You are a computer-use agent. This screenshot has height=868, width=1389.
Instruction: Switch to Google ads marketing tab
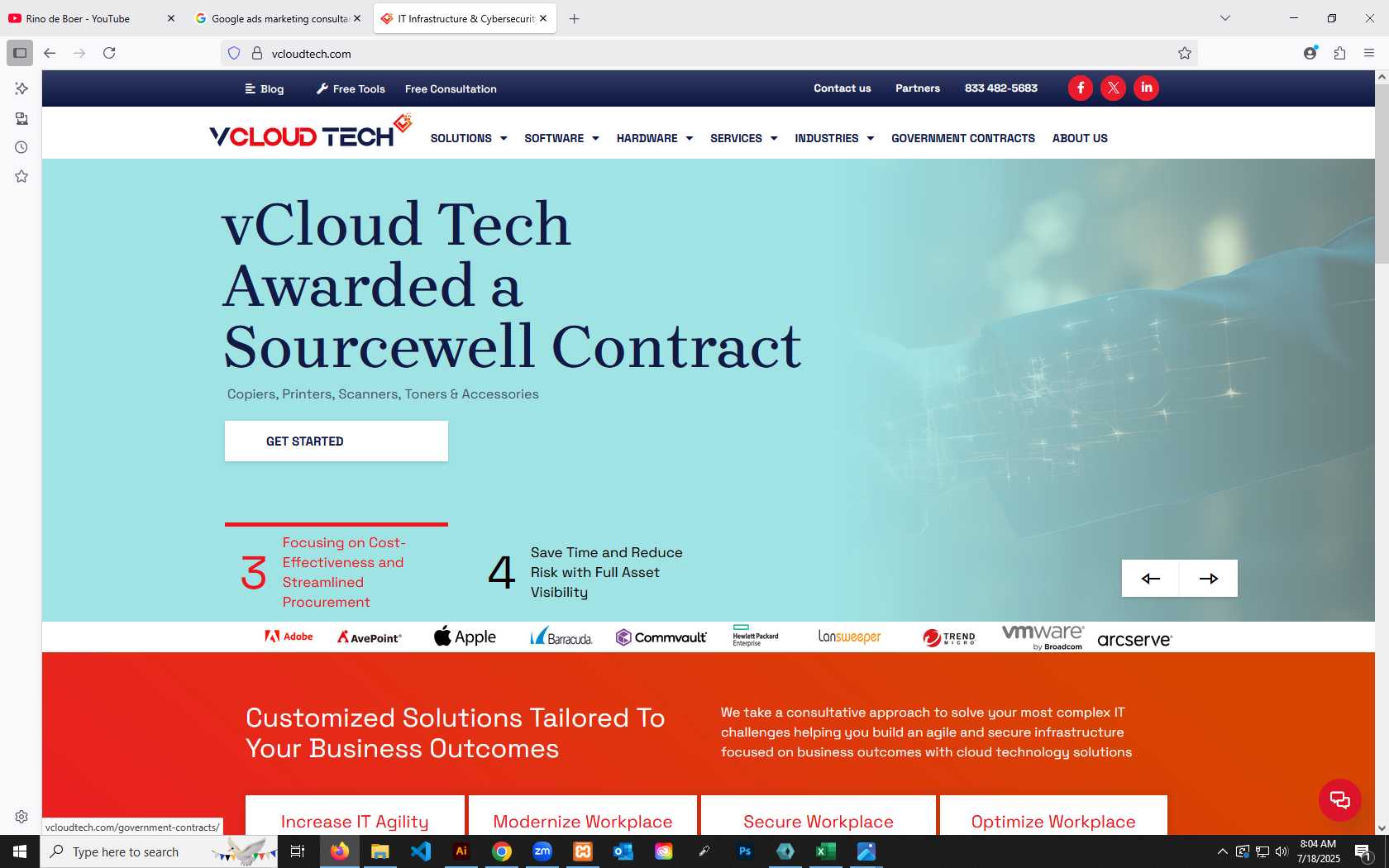click(x=278, y=18)
